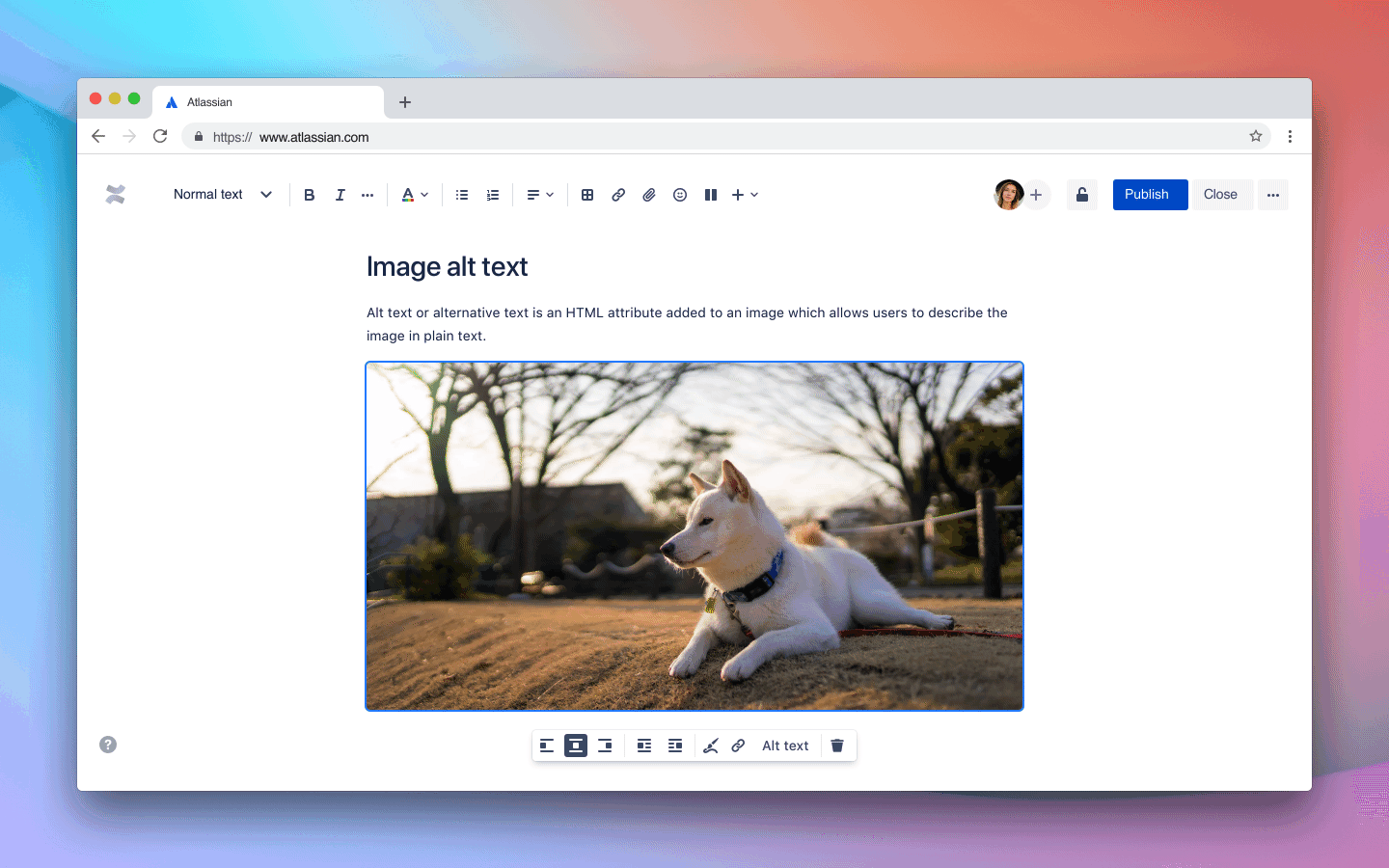Click the address bar URL field
This screenshot has height=868, width=1389.
pos(725,136)
